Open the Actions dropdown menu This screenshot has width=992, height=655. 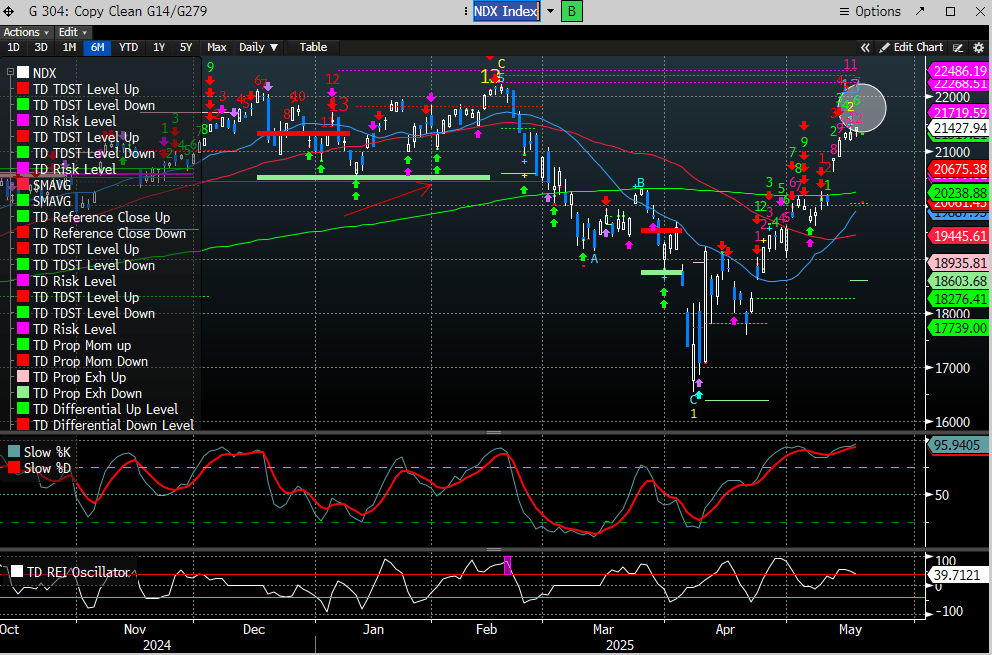pyautogui.click(x=26, y=32)
